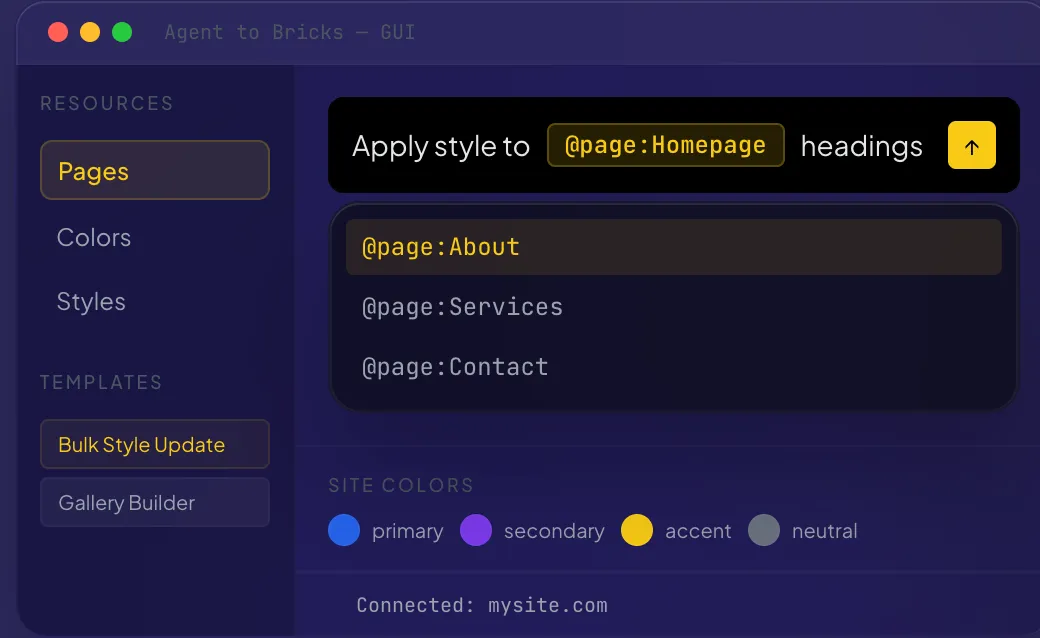Select the yellow accent color swatch
Screen dimensions: 1040x638
coord(637,531)
